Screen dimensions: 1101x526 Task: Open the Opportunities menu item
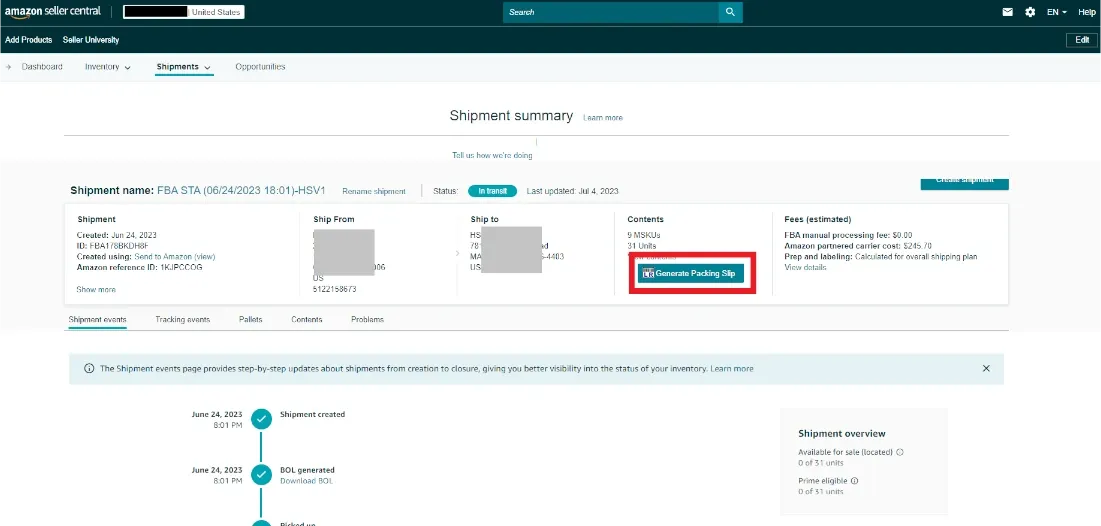click(x=261, y=67)
